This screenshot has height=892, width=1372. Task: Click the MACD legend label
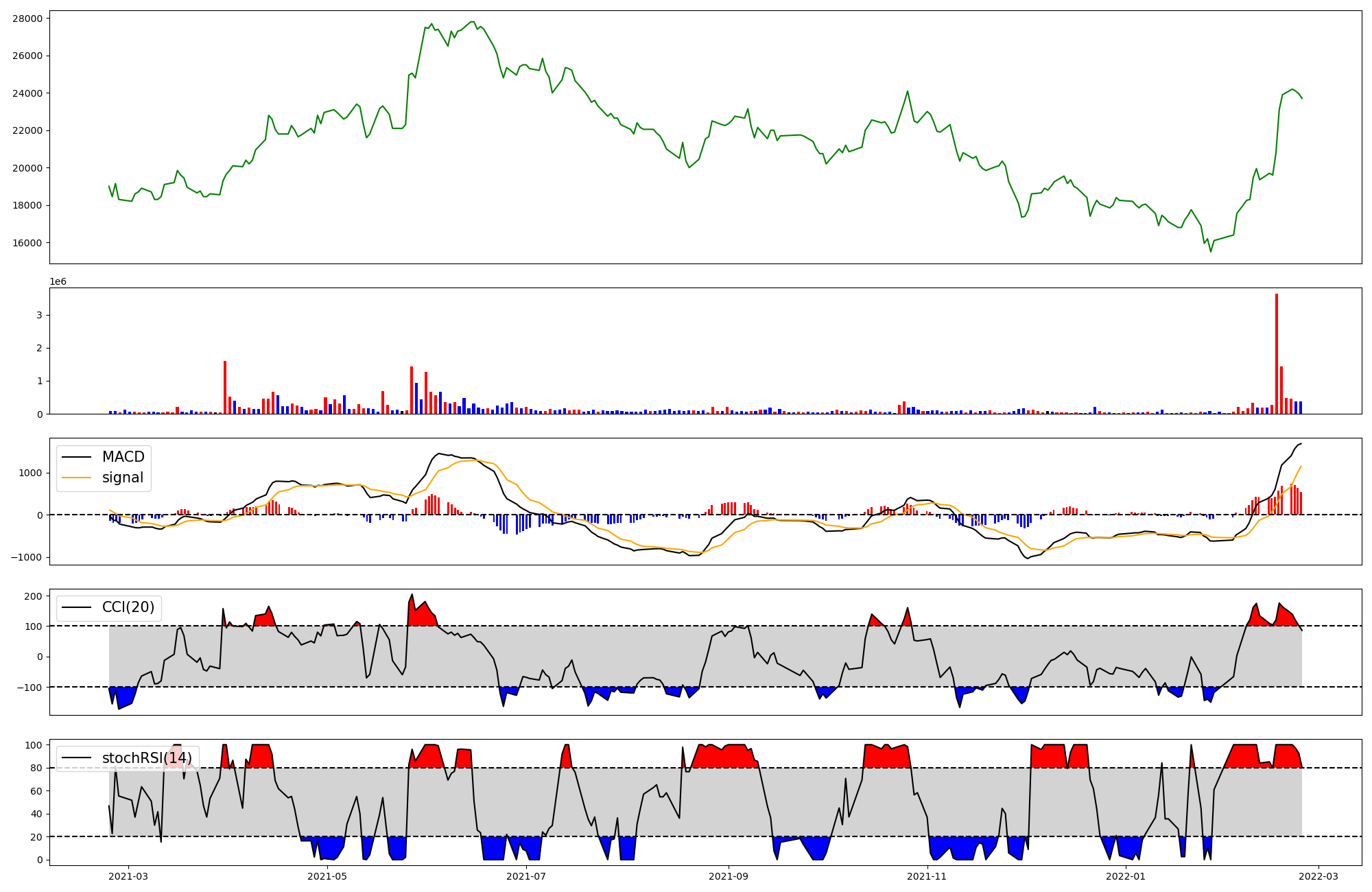[x=123, y=457]
